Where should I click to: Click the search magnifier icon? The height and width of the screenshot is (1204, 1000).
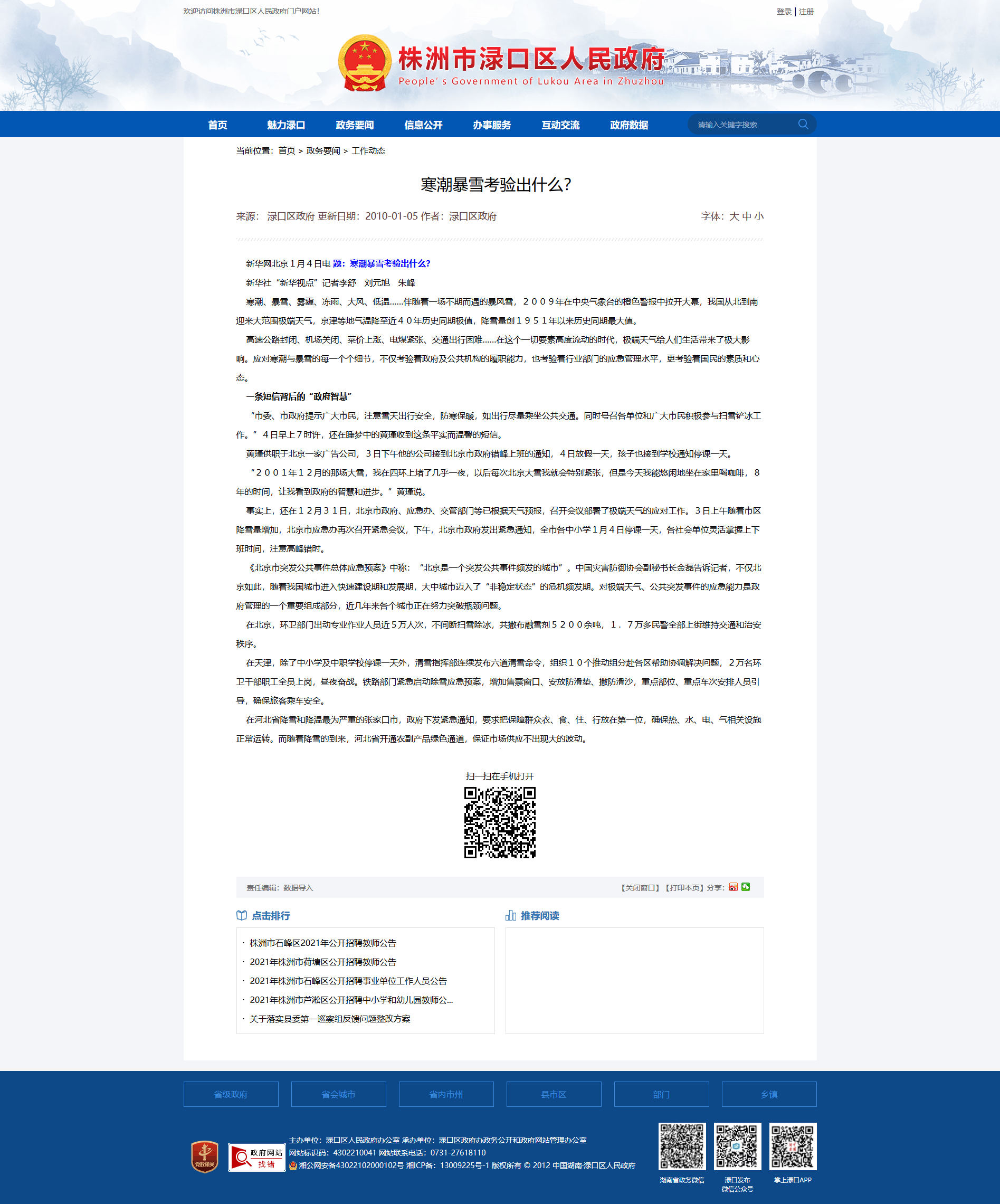click(x=803, y=124)
